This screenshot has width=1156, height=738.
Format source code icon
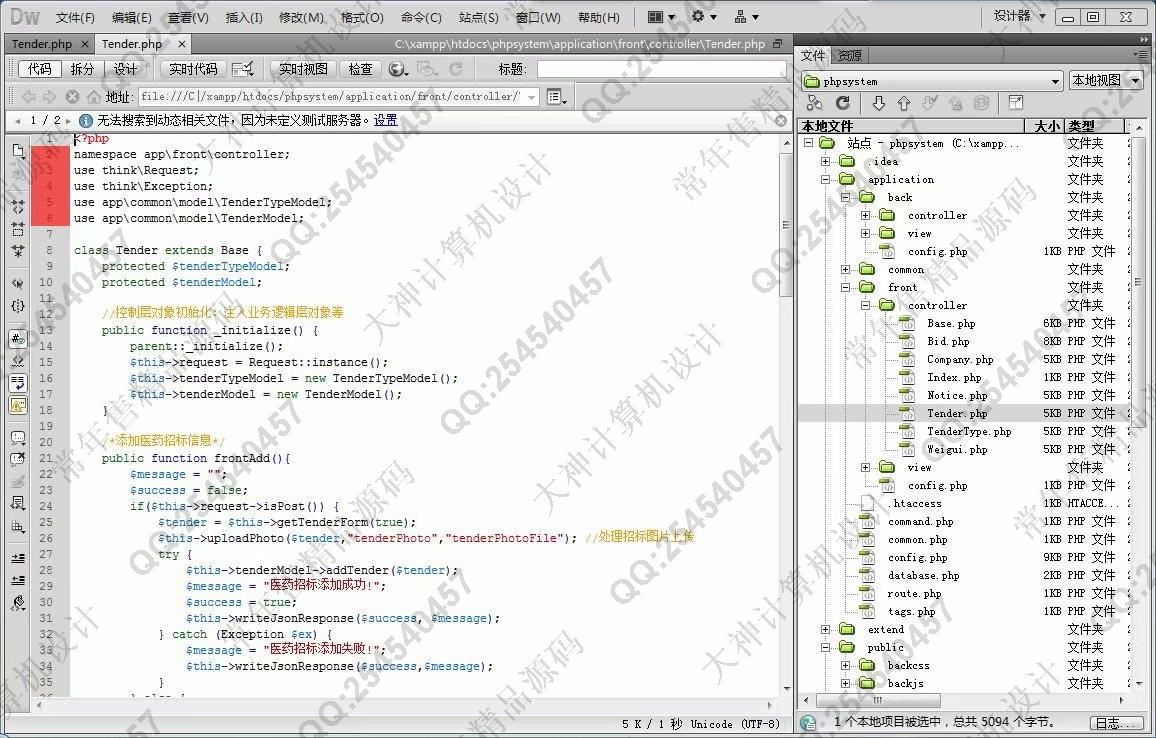(x=18, y=603)
